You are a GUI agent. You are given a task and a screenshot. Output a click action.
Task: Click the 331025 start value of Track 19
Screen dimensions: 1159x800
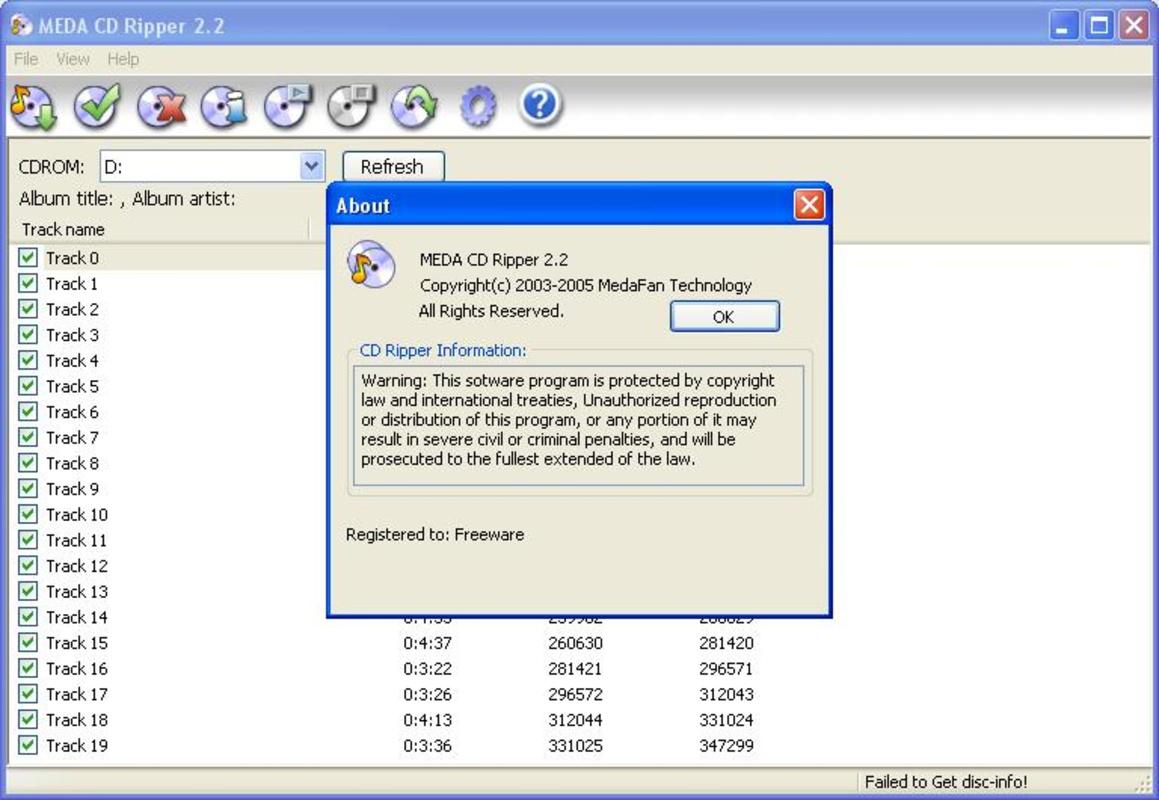(576, 745)
